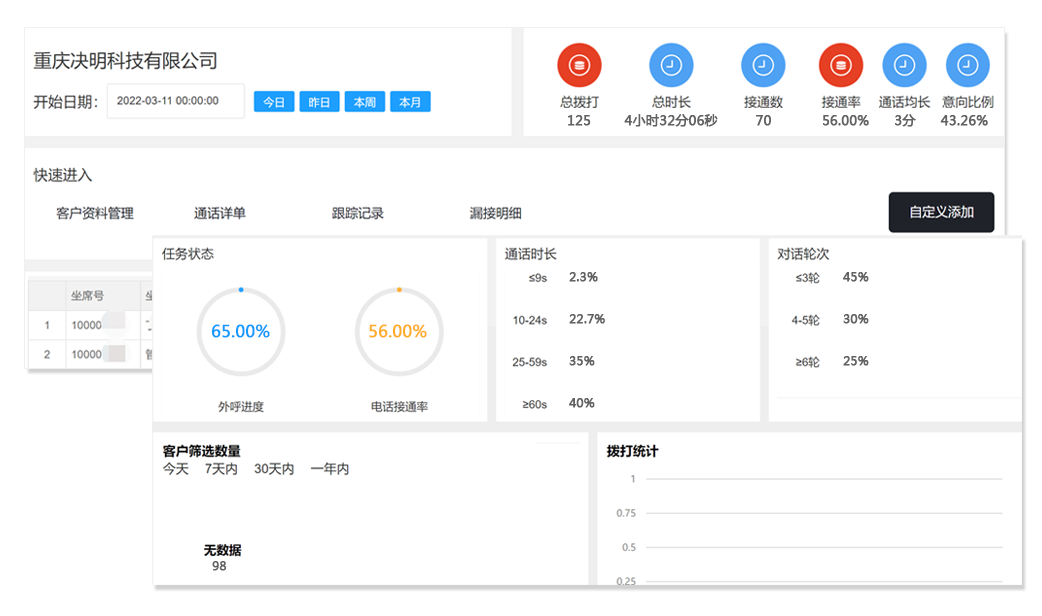Click the 意向比例 clock icon

pyautogui.click(x=967, y=66)
